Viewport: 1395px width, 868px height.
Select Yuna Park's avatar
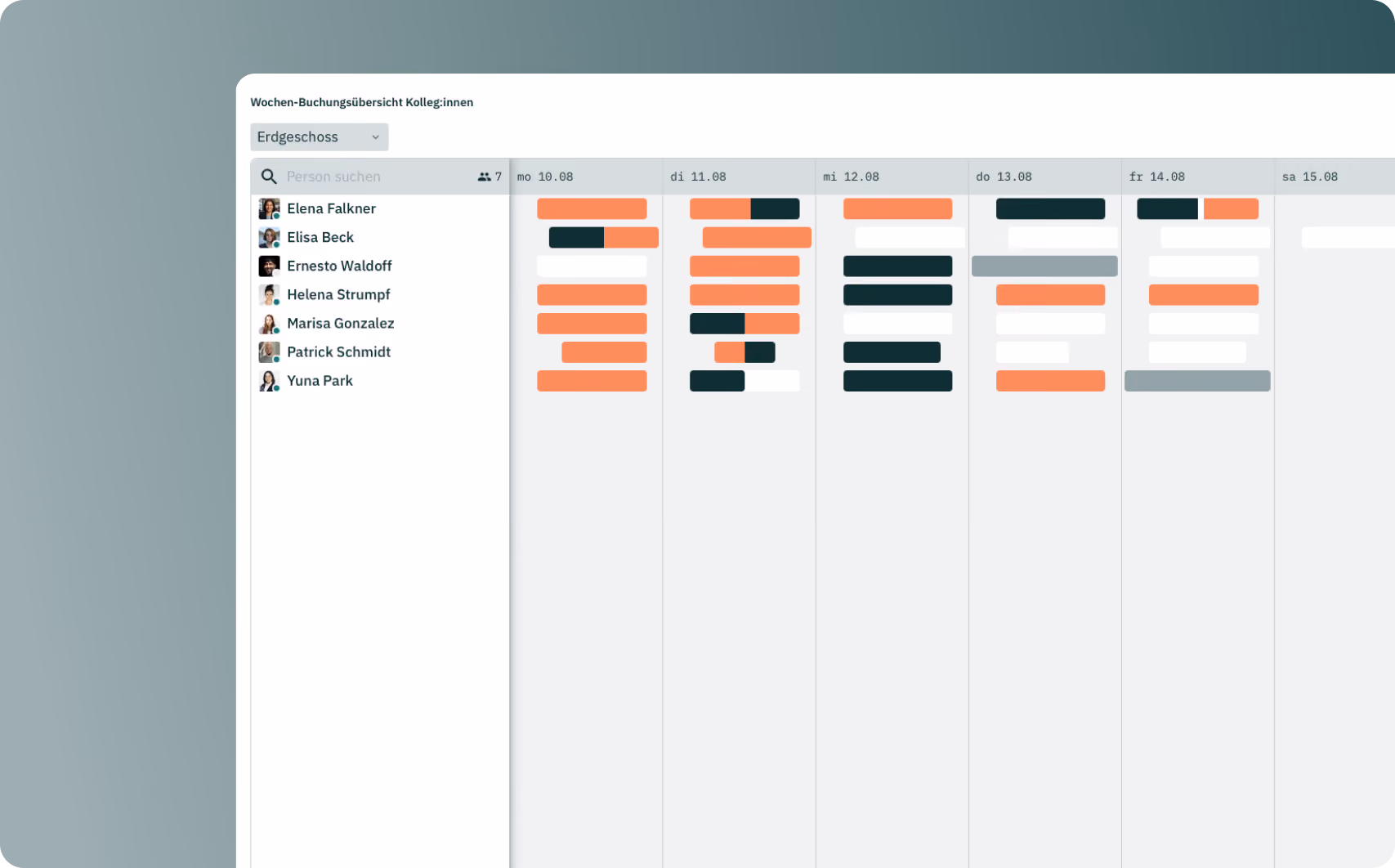click(269, 381)
